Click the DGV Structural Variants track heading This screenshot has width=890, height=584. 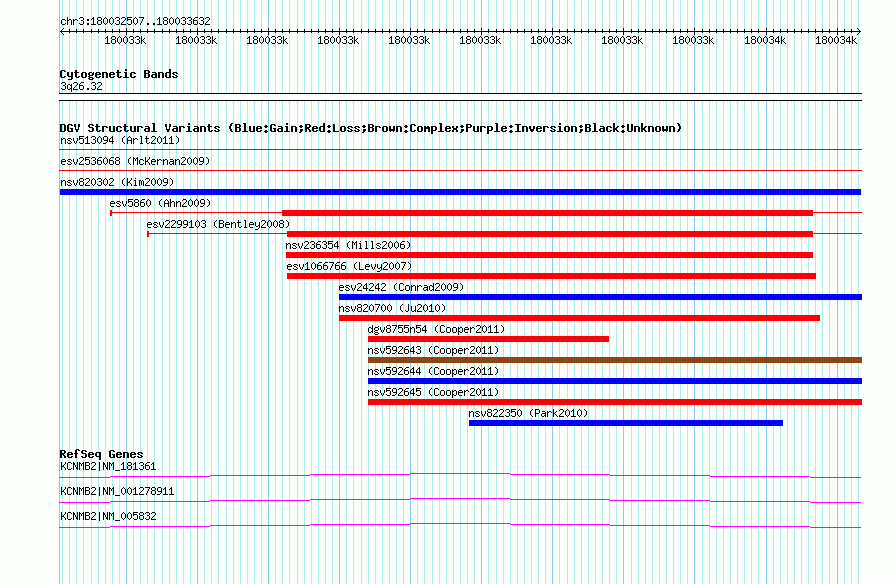click(x=370, y=128)
